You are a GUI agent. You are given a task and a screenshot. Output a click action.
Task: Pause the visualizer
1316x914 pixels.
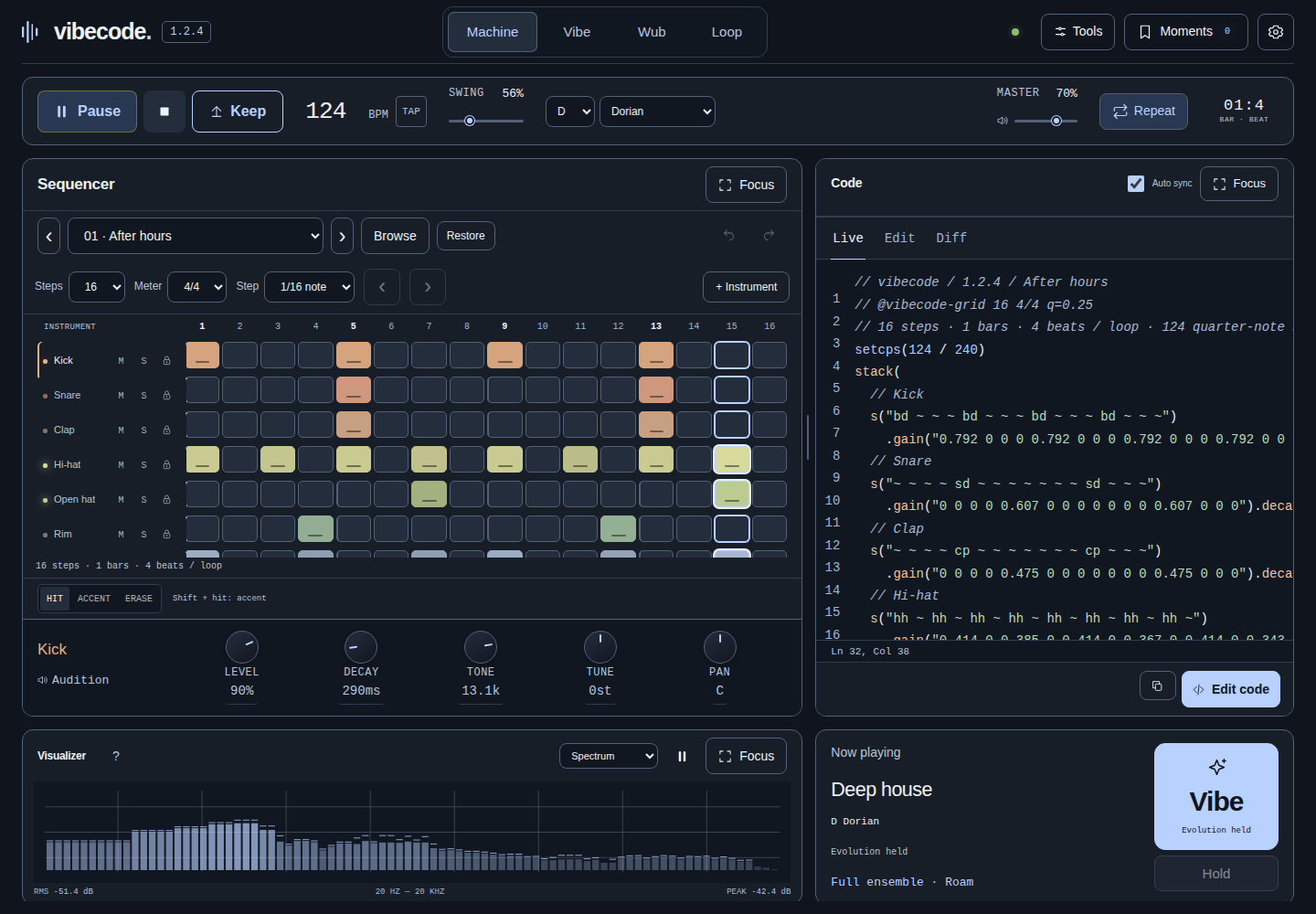(x=682, y=756)
